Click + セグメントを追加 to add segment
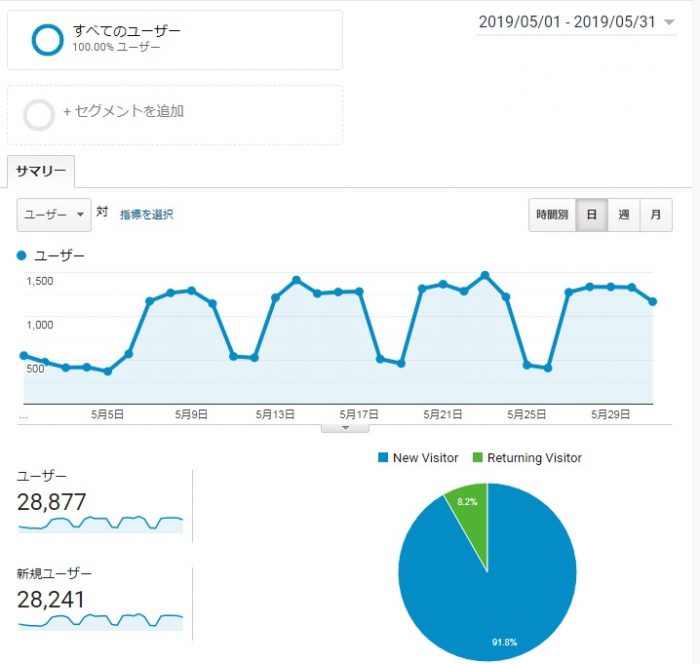This screenshot has width=700, height=664. tap(124, 112)
